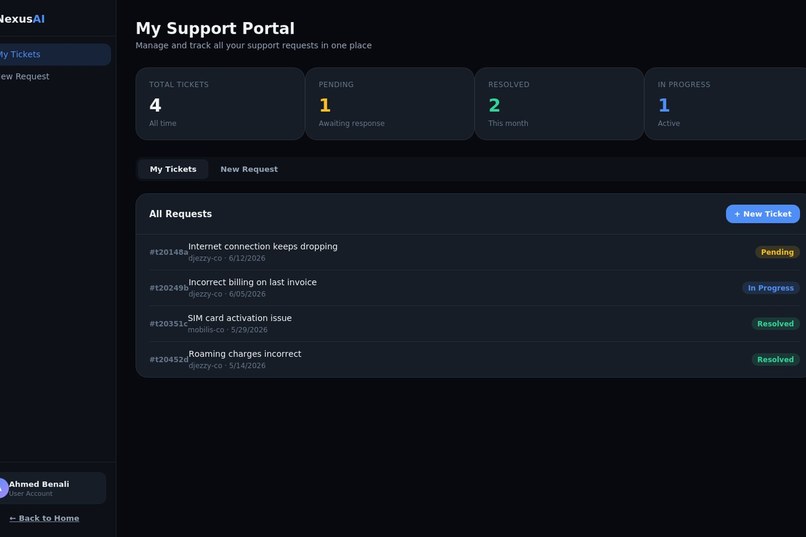Select the Total Tickets stat card
806x537 pixels.
click(x=220, y=104)
